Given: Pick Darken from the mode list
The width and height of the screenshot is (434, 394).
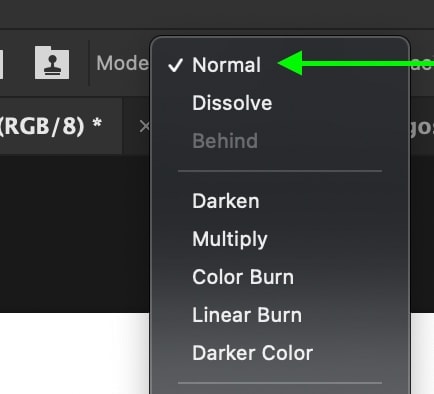Looking at the screenshot, I should coord(226,201).
